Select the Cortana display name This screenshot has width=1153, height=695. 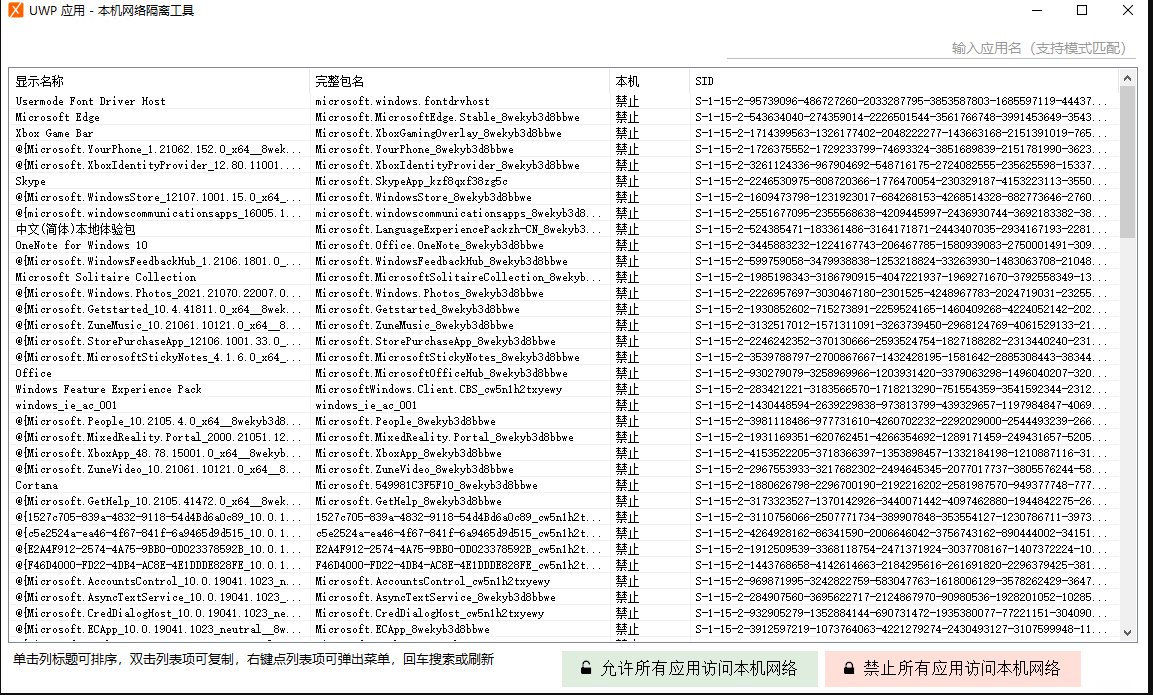point(36,485)
